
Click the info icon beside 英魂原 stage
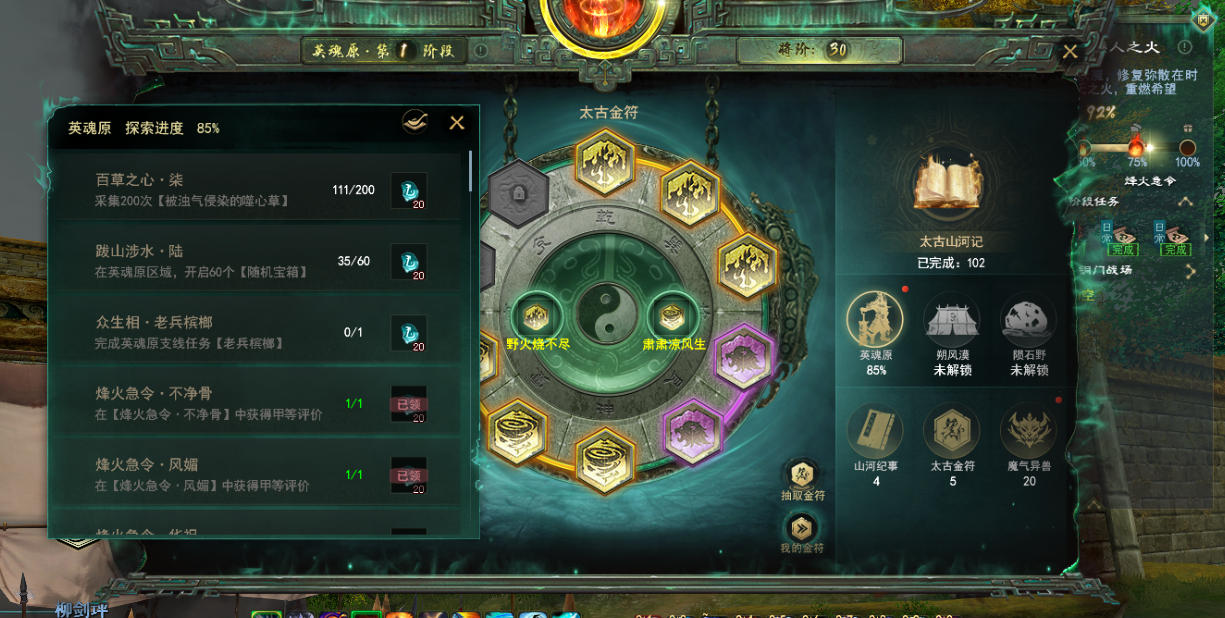(482, 50)
